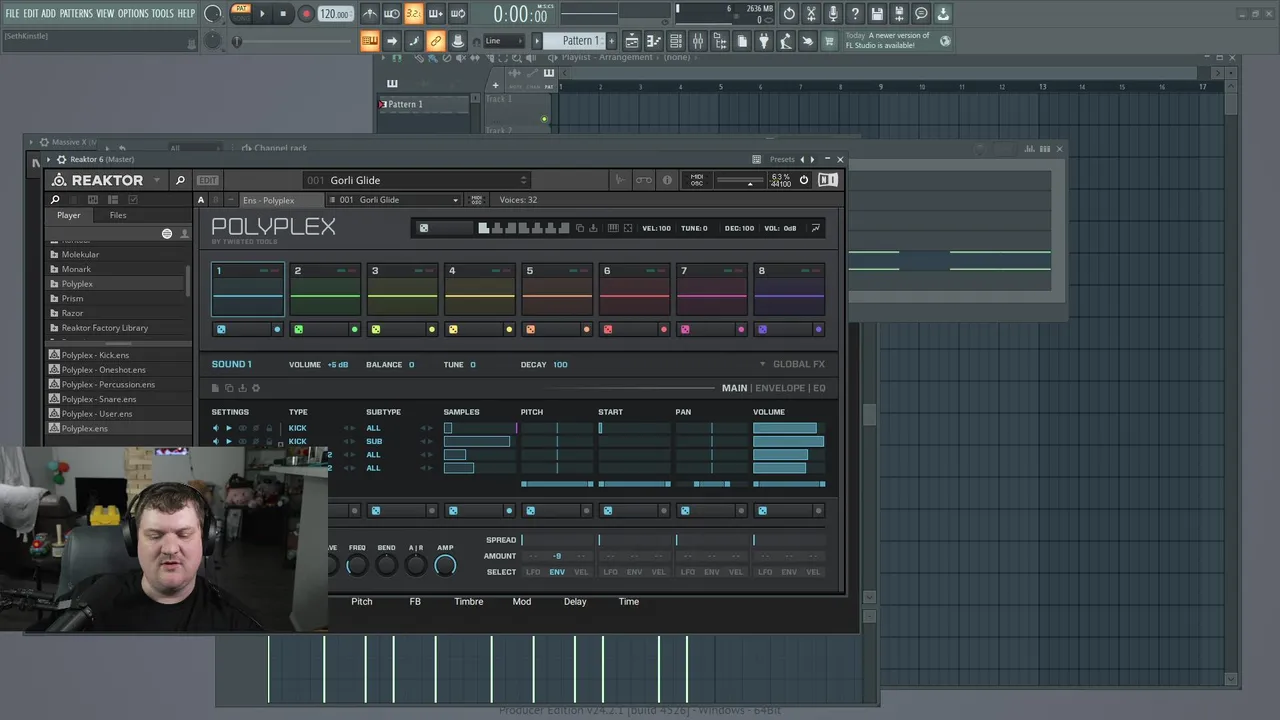The height and width of the screenshot is (720, 1280).
Task: Open HELP menu
Action: [x=186, y=14]
